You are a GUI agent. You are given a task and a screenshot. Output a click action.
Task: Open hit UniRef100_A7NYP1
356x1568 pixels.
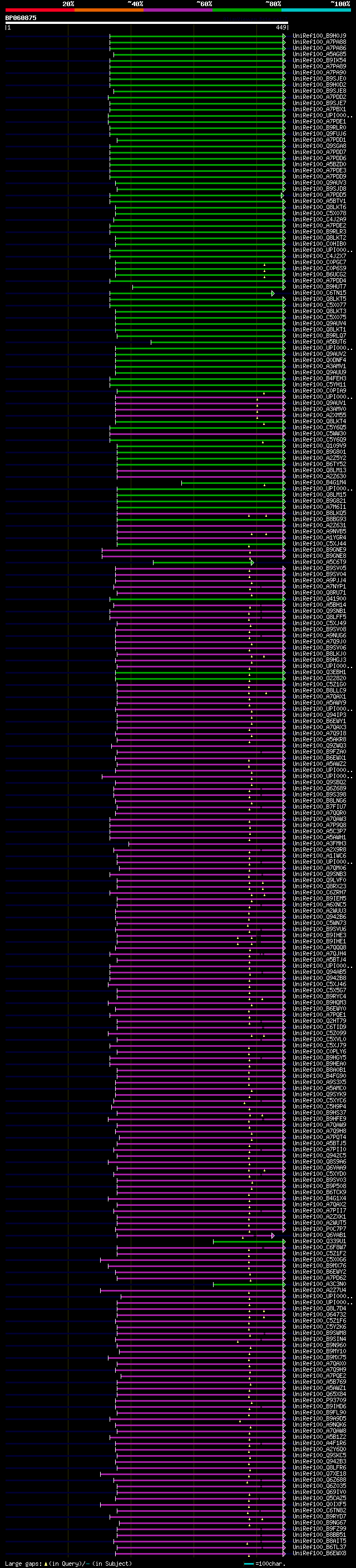tap(319, 587)
